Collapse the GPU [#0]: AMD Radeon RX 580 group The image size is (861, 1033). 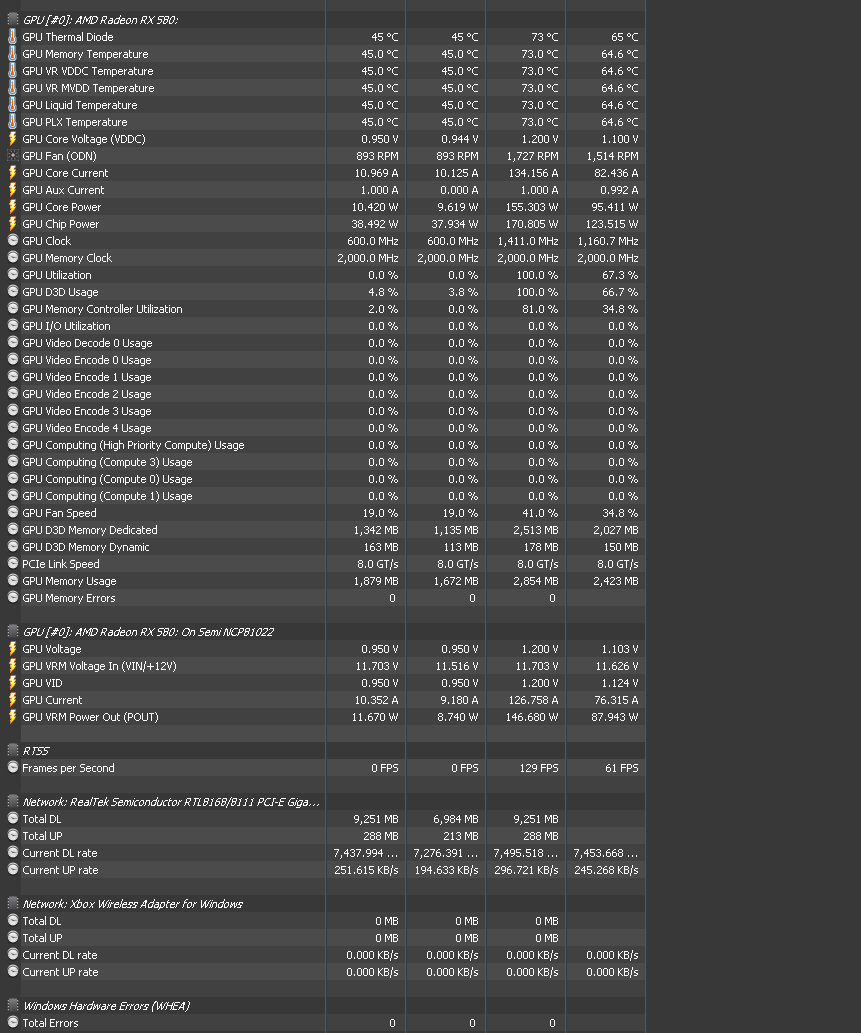click(13, 20)
